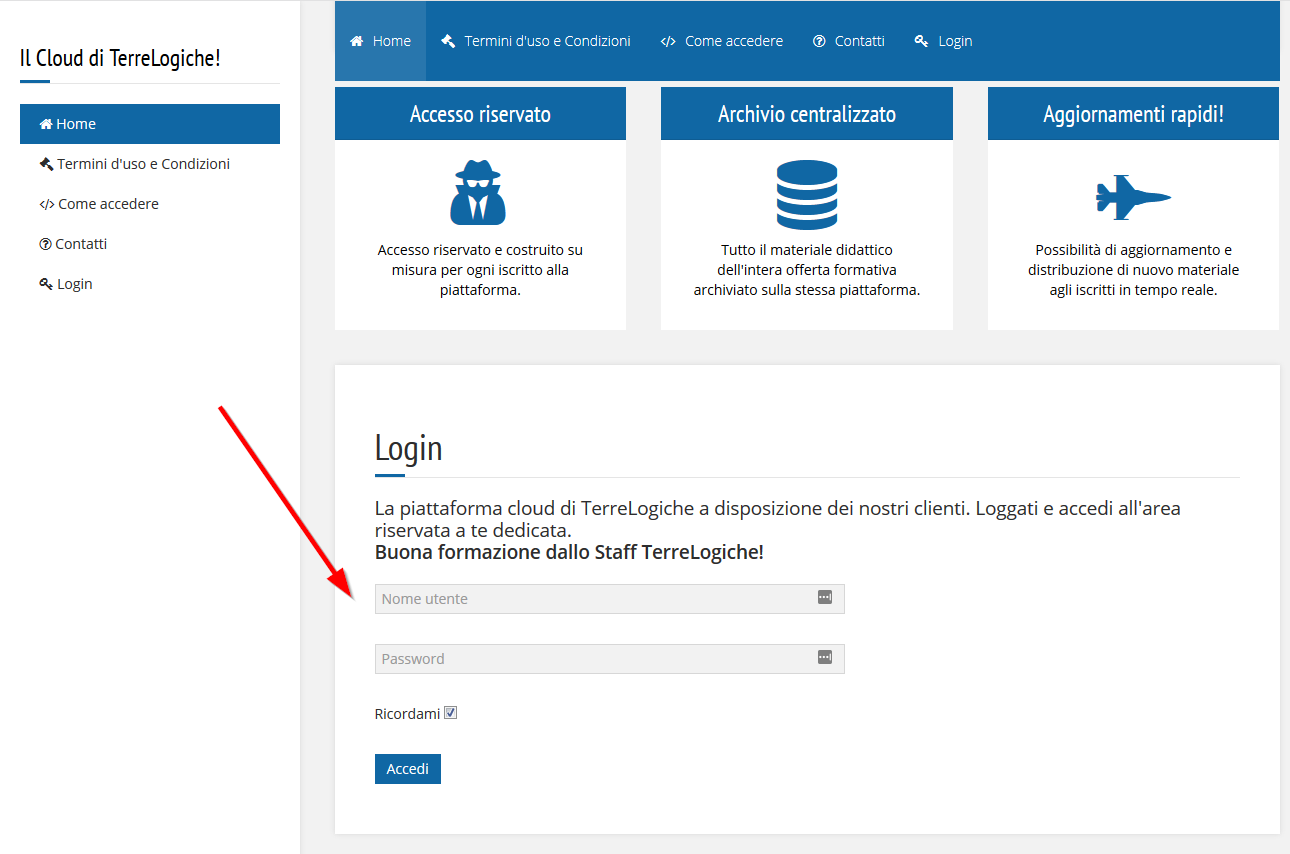Open Home in the top navigation bar
1290x854 pixels.
tap(380, 41)
